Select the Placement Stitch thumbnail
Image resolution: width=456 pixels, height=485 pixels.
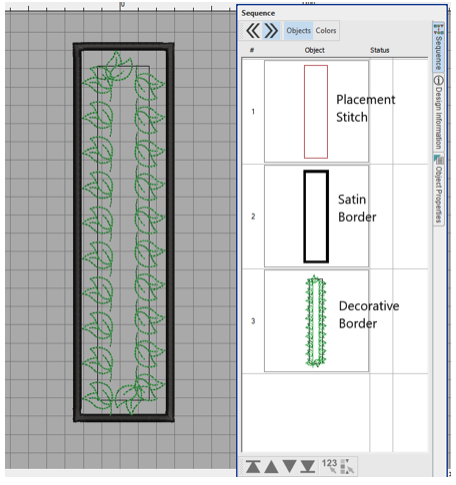(x=316, y=112)
